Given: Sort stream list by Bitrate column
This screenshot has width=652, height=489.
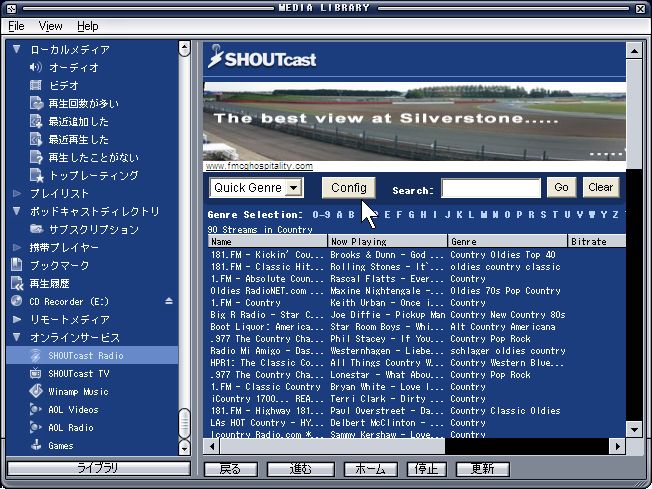Looking at the screenshot, I should click(595, 241).
